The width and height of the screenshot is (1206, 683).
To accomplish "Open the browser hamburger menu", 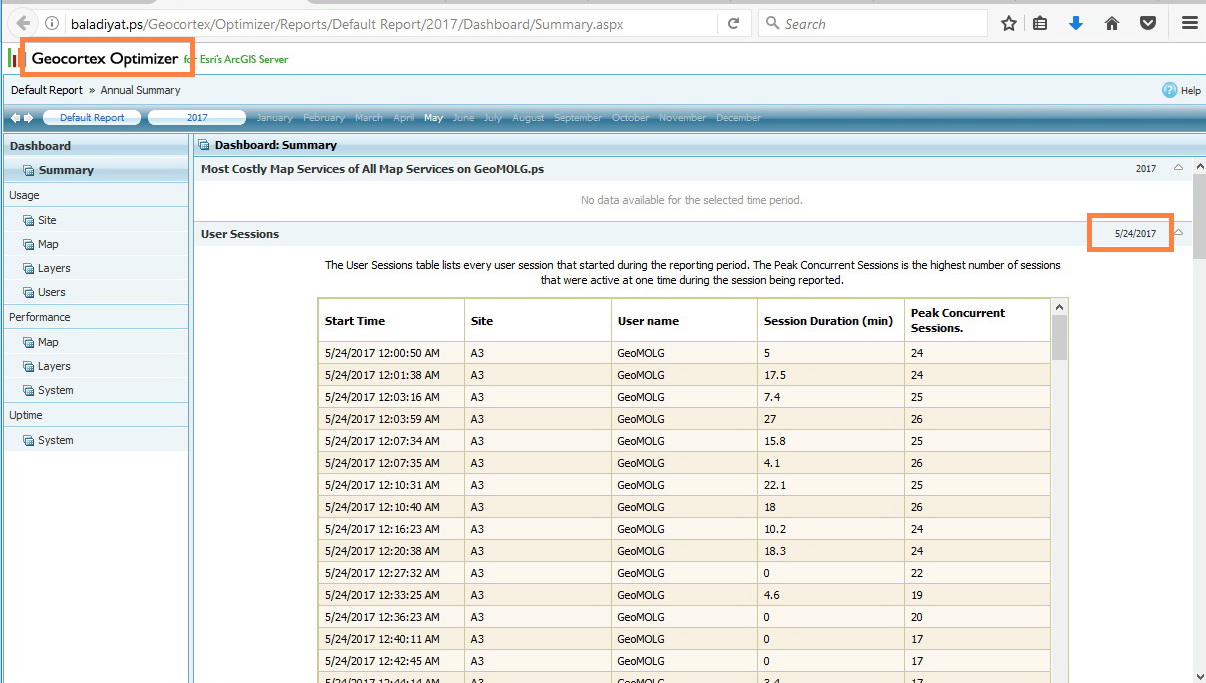I will [1189, 23].
